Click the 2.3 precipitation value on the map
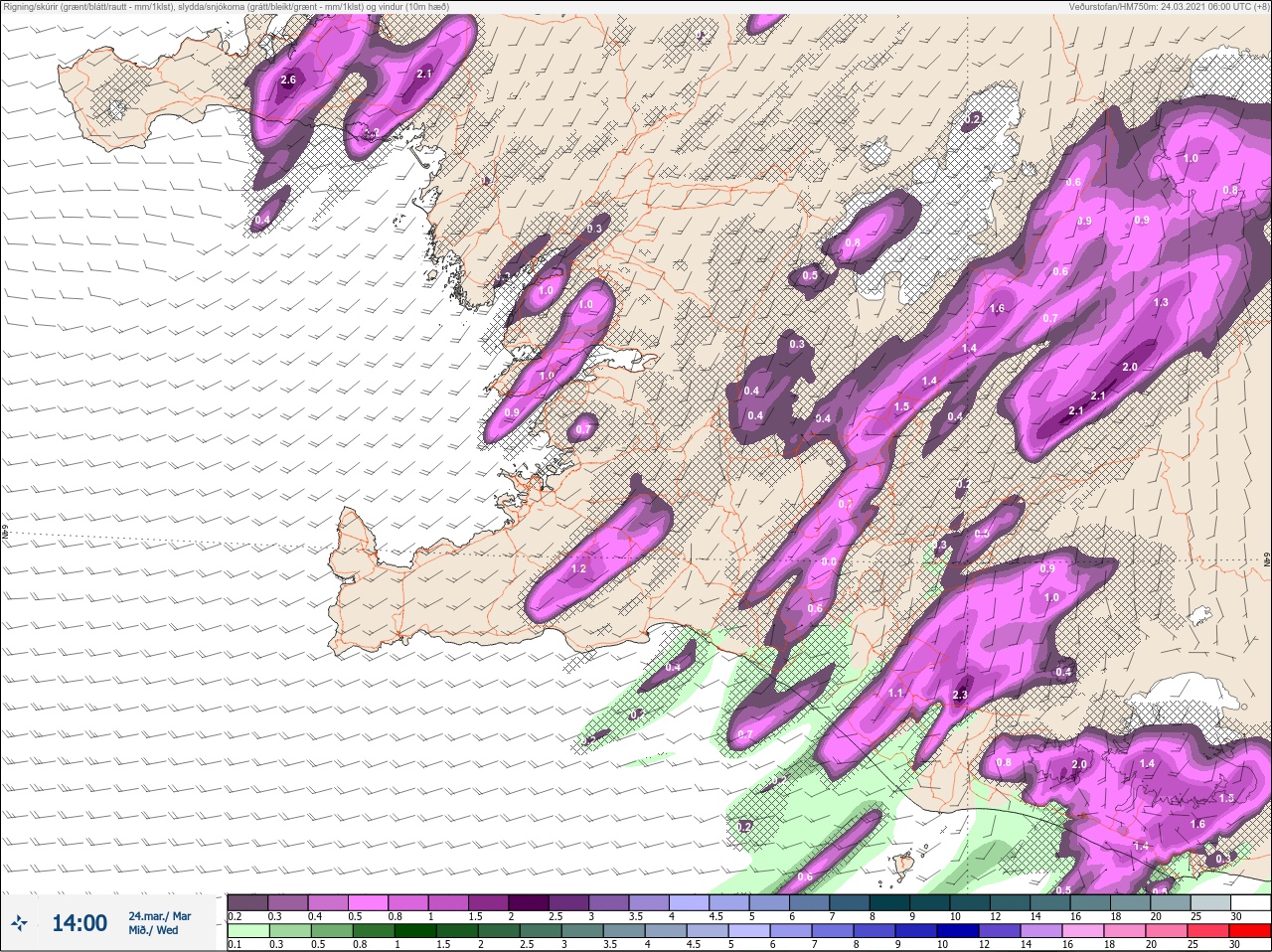Viewport: 1272px width, 952px height. (960, 695)
